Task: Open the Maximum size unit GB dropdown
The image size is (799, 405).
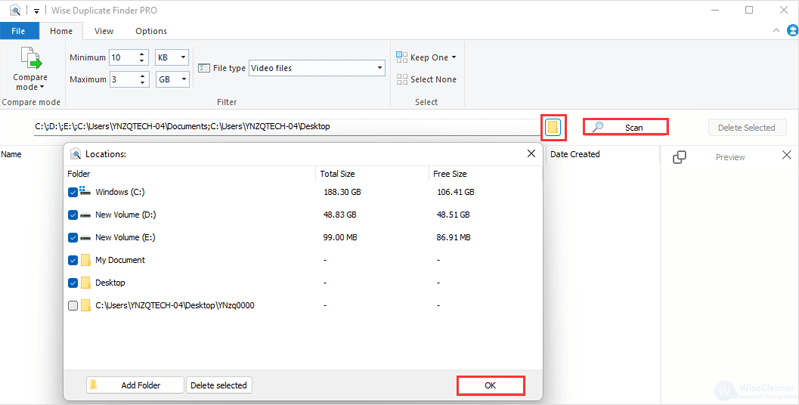Action: pyautogui.click(x=172, y=79)
